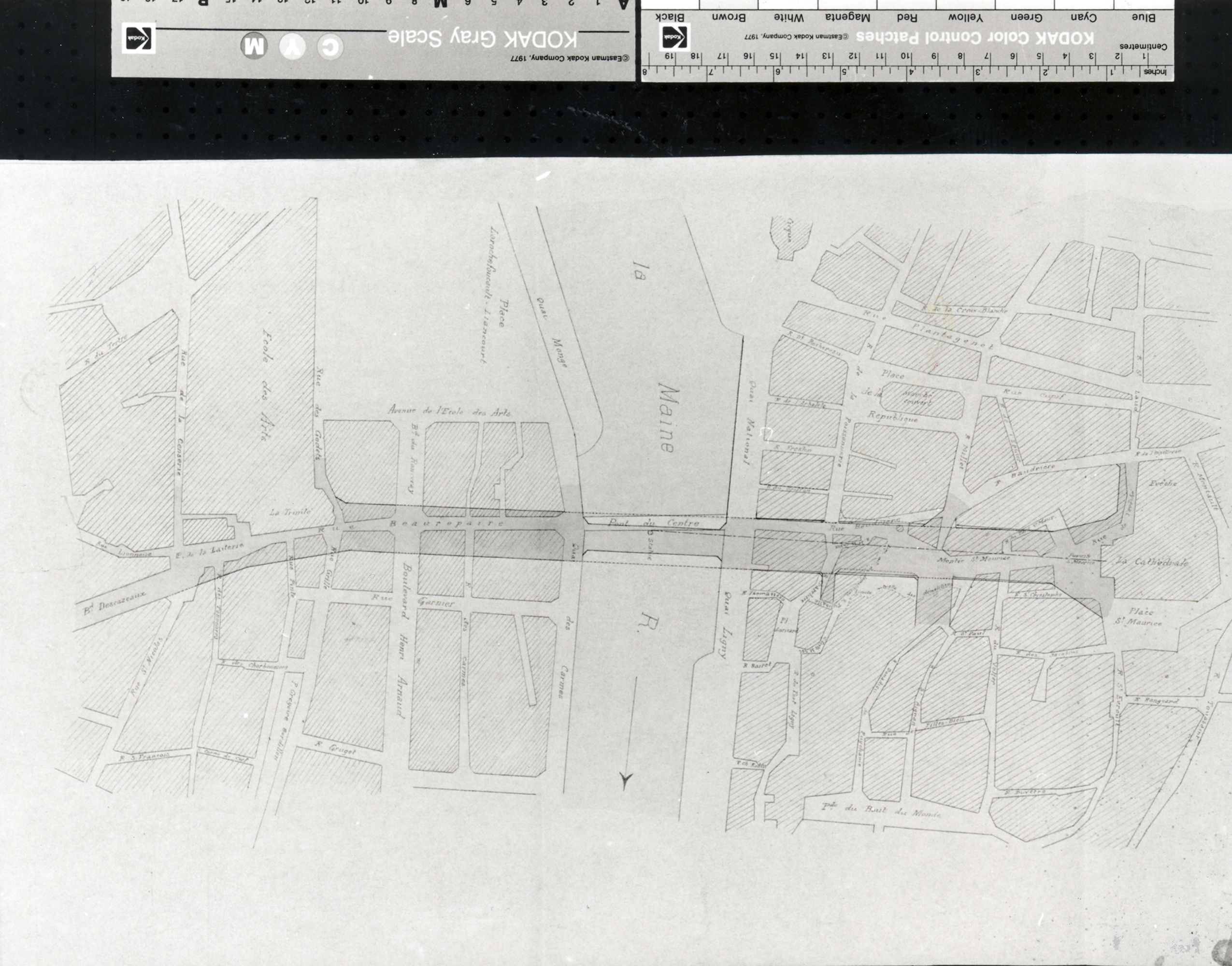Click the "Quai Monge" label
Viewport: 1232px width, 966px height.
(x=552, y=332)
